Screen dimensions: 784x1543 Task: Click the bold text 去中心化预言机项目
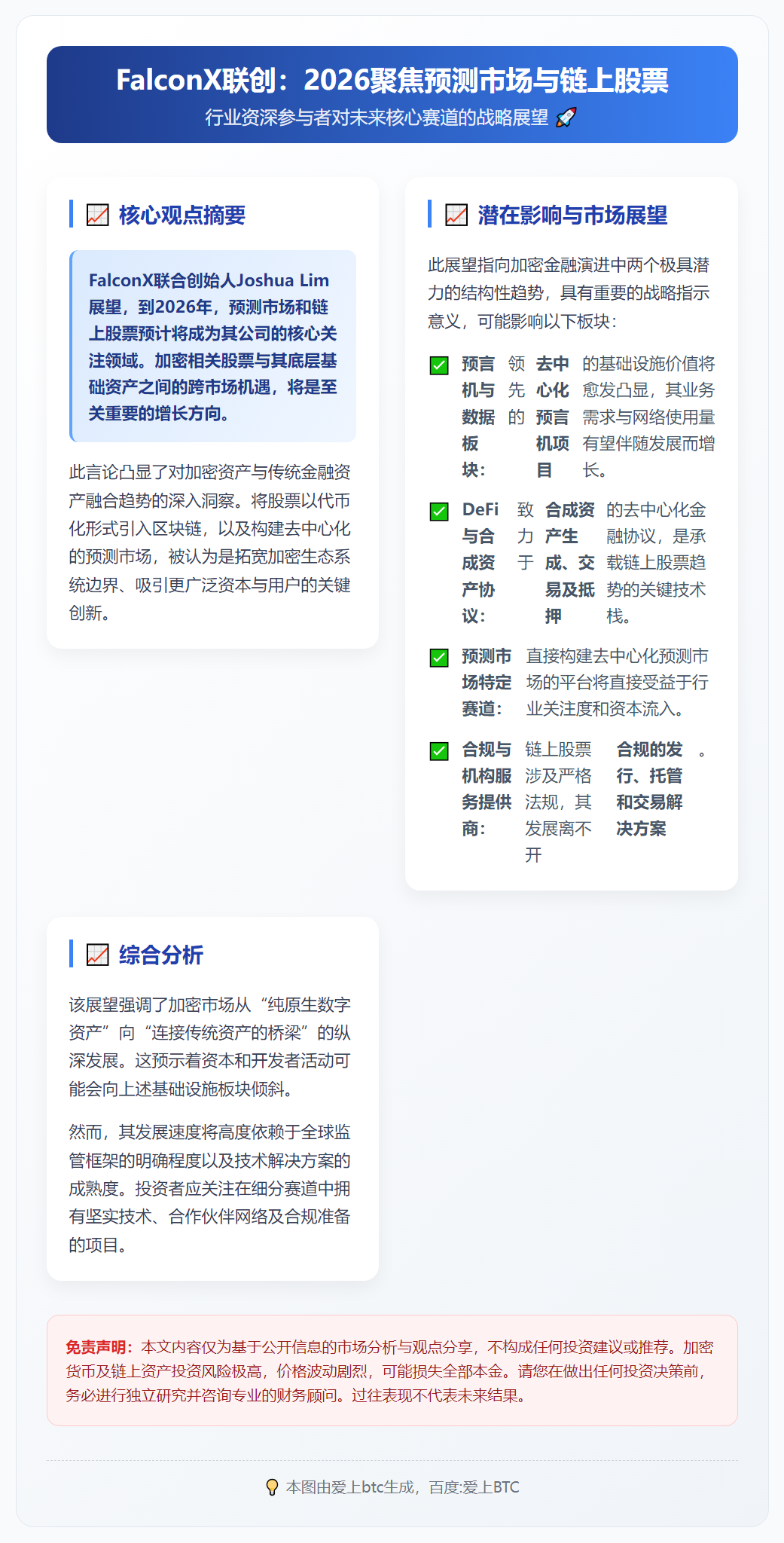click(x=553, y=417)
